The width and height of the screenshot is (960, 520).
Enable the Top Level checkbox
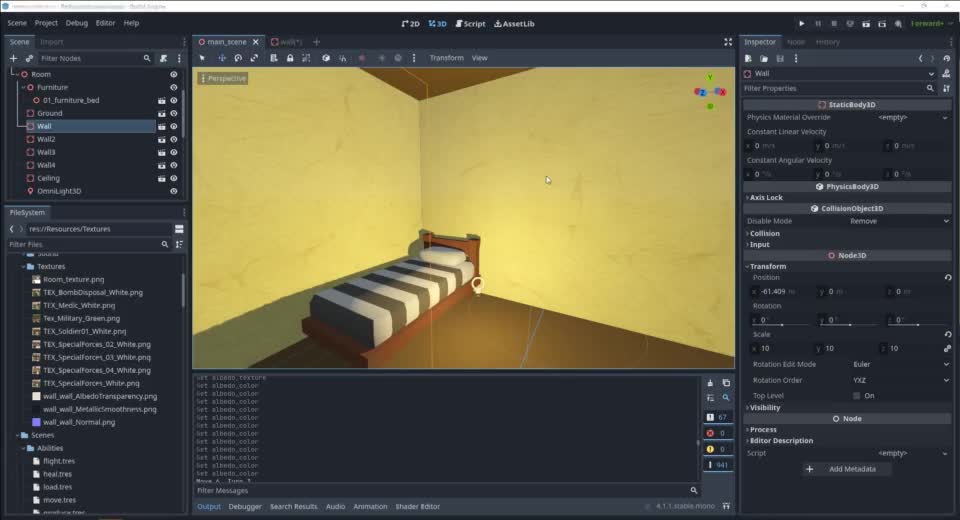pyautogui.click(x=856, y=395)
